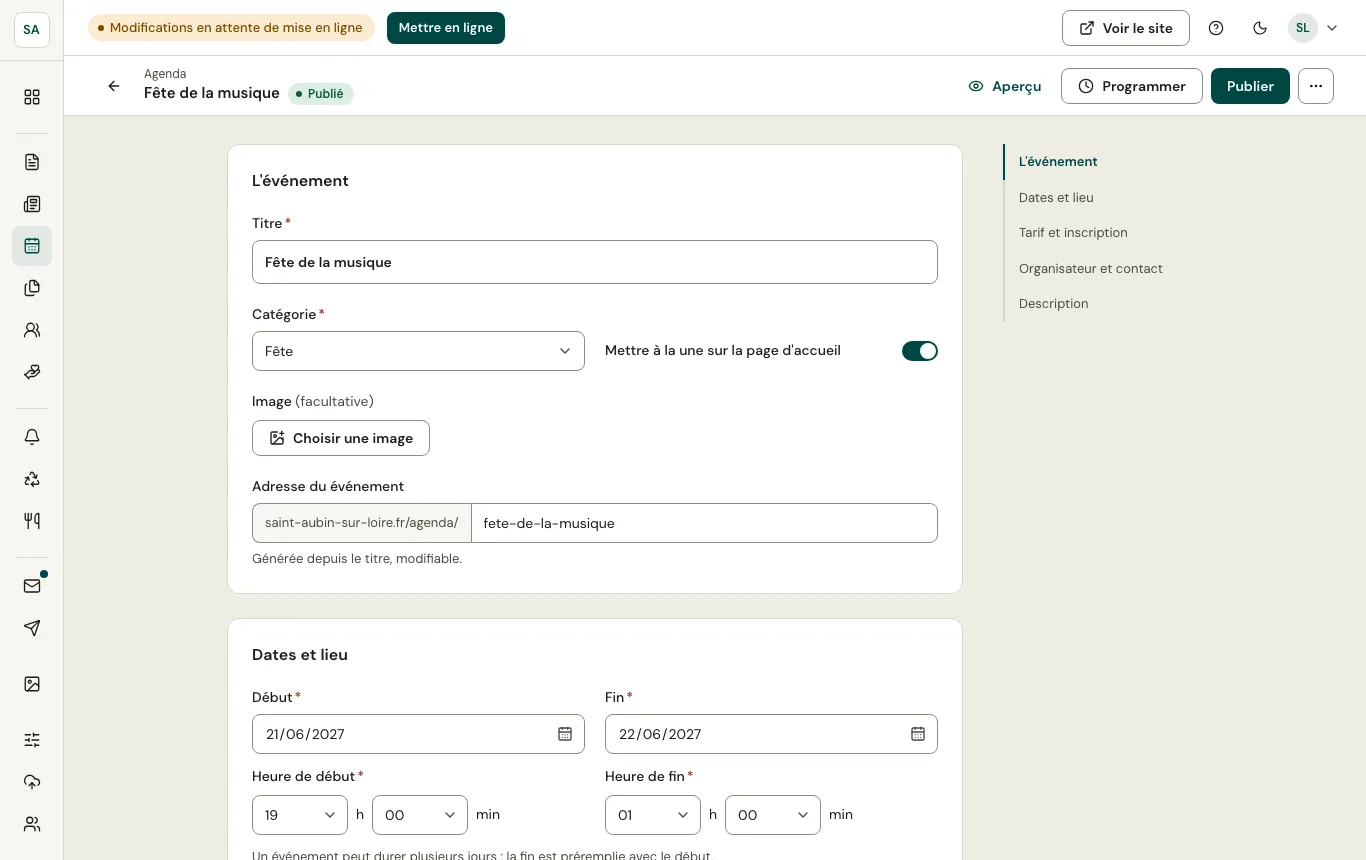Click the SA site logo
The width and height of the screenshot is (1366, 860).
tap(32, 30)
